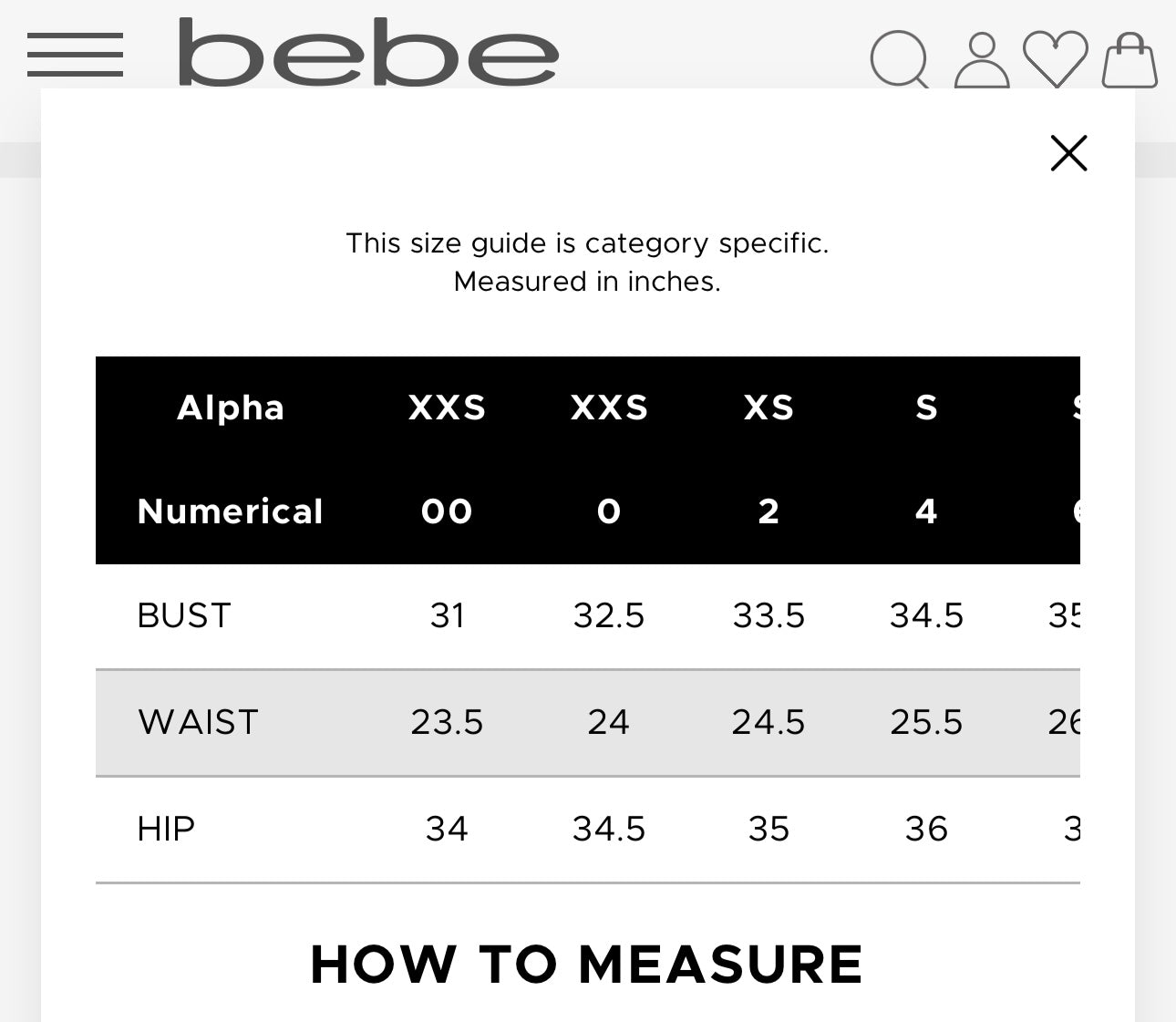Click bust value 33.5

[769, 615]
